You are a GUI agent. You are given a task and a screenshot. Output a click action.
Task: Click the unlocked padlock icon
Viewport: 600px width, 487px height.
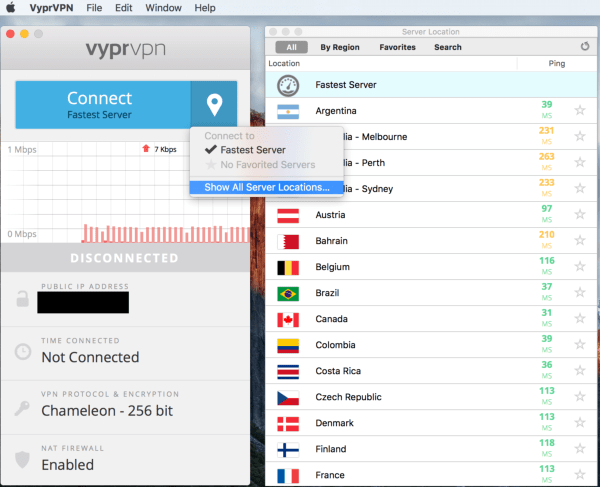[22, 299]
